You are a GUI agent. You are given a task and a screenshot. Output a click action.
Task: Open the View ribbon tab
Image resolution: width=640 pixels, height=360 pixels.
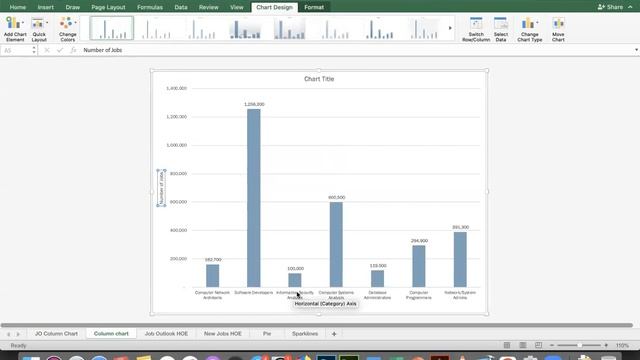pyautogui.click(x=237, y=7)
